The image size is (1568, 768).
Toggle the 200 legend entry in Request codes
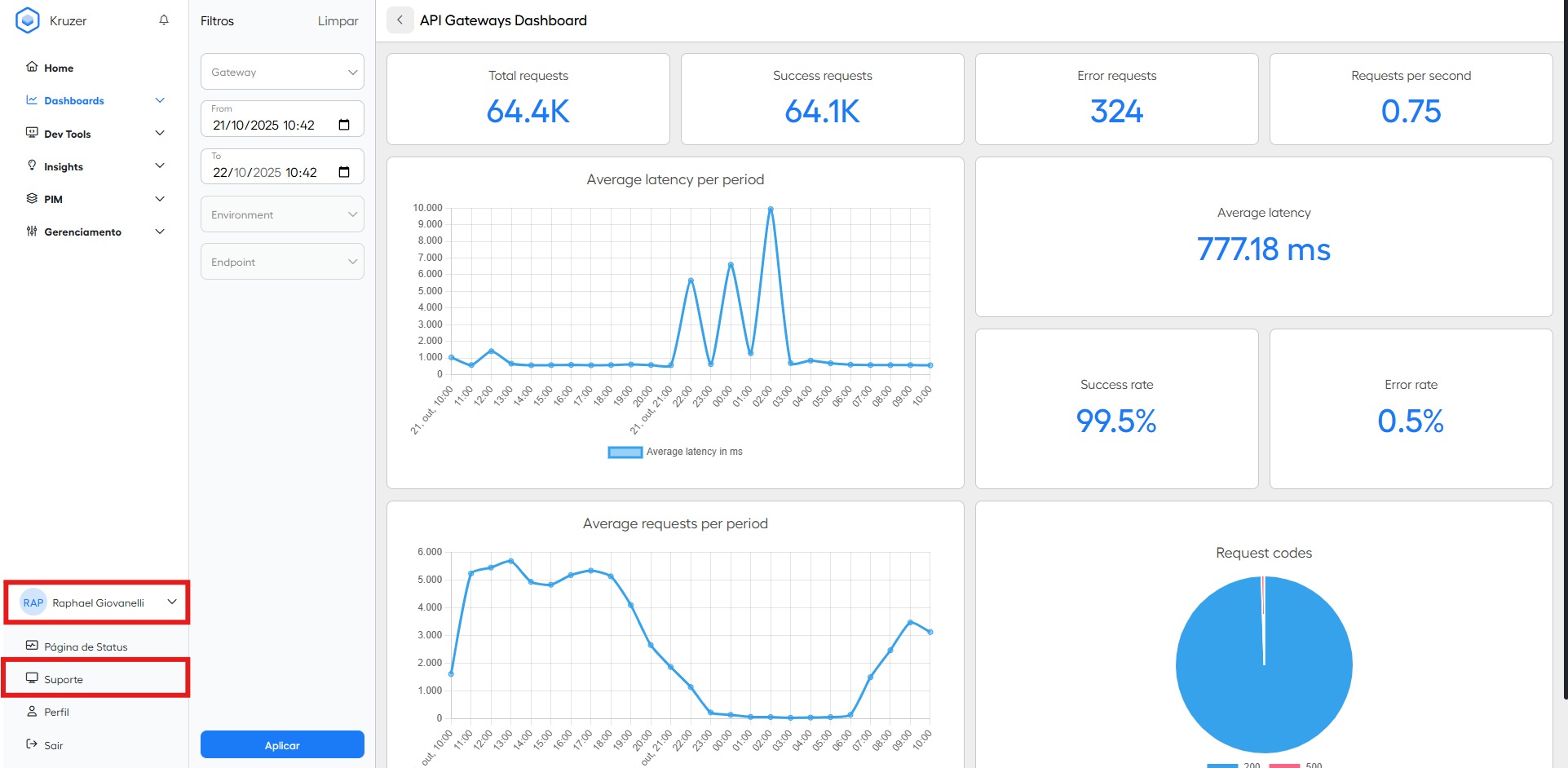[1234, 766]
